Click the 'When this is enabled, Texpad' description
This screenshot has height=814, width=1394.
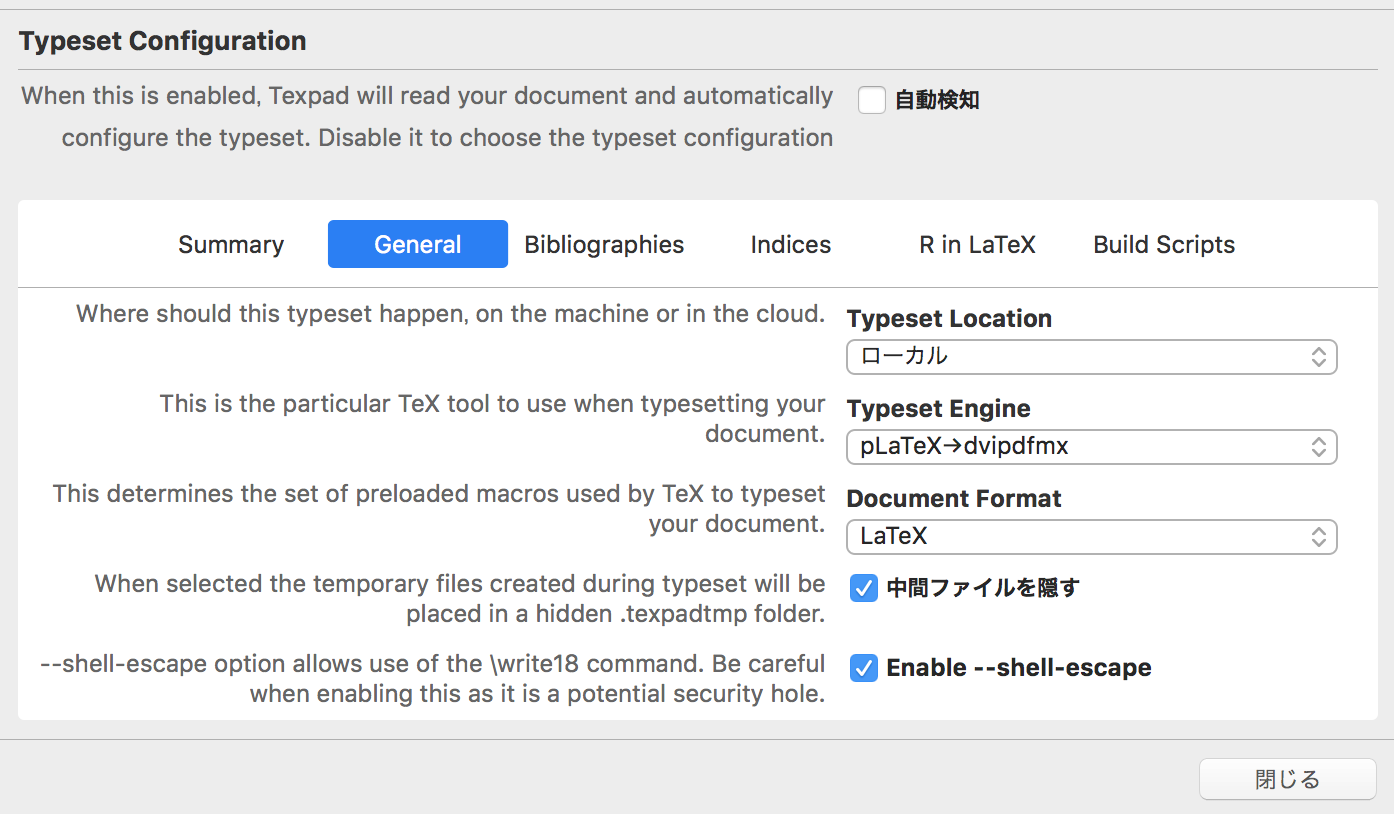tap(428, 117)
